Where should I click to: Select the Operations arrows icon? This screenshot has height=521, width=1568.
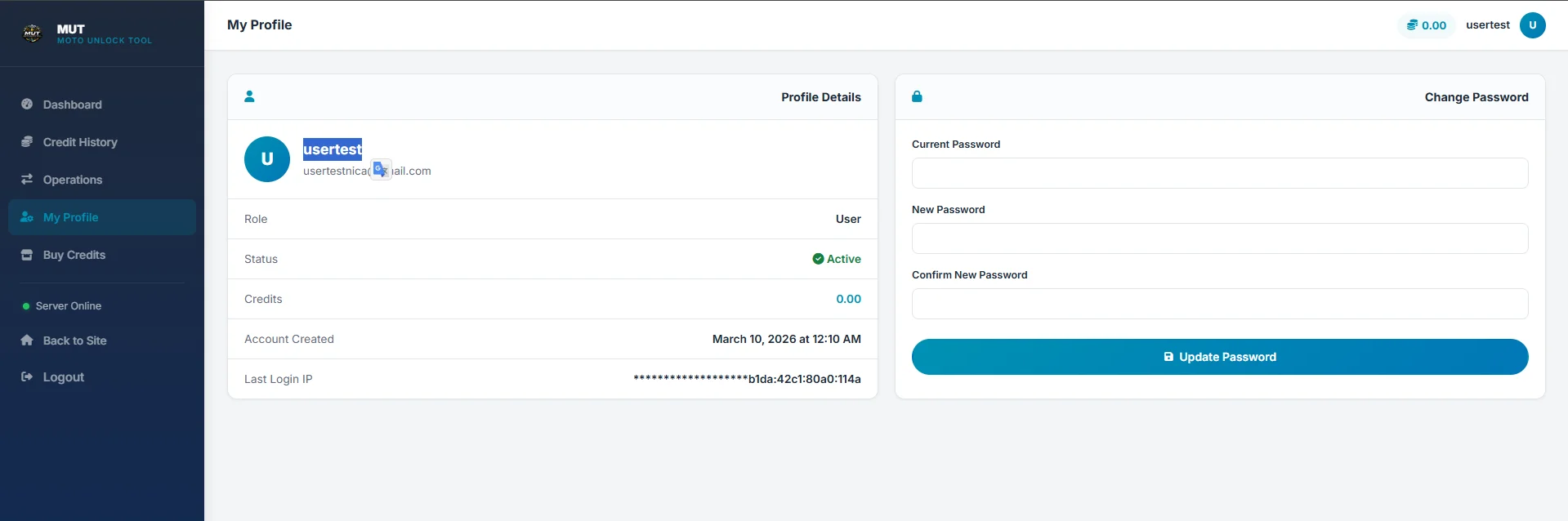(27, 179)
